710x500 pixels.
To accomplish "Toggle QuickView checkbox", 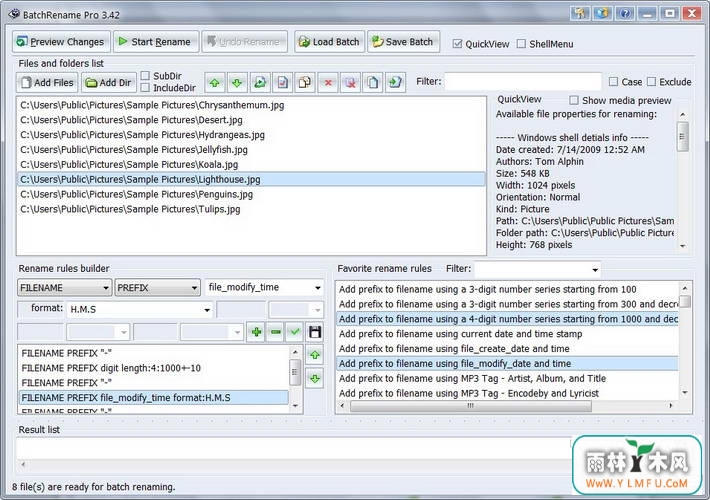I will (x=457, y=44).
